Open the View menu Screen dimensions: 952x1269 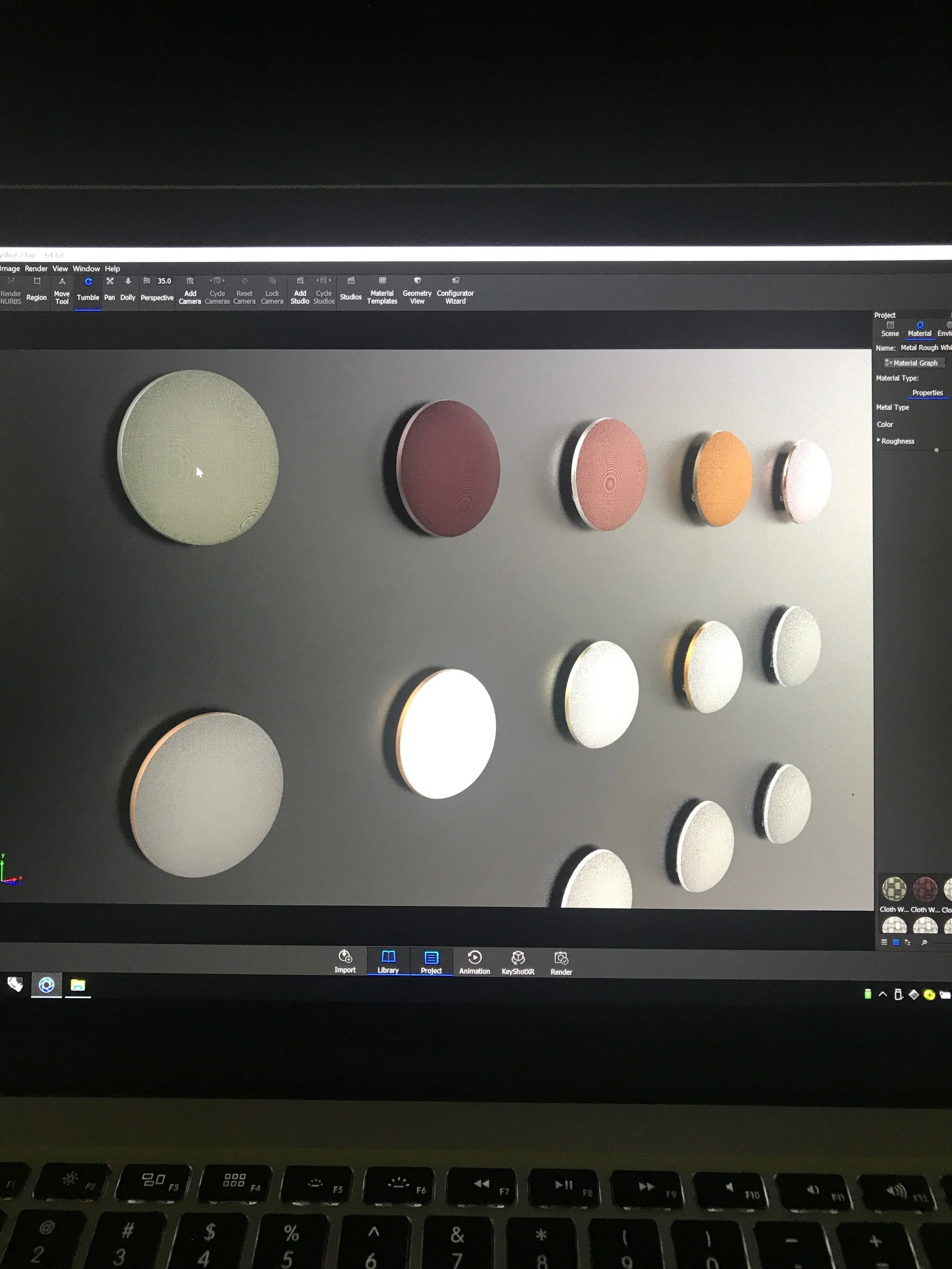tap(60, 268)
